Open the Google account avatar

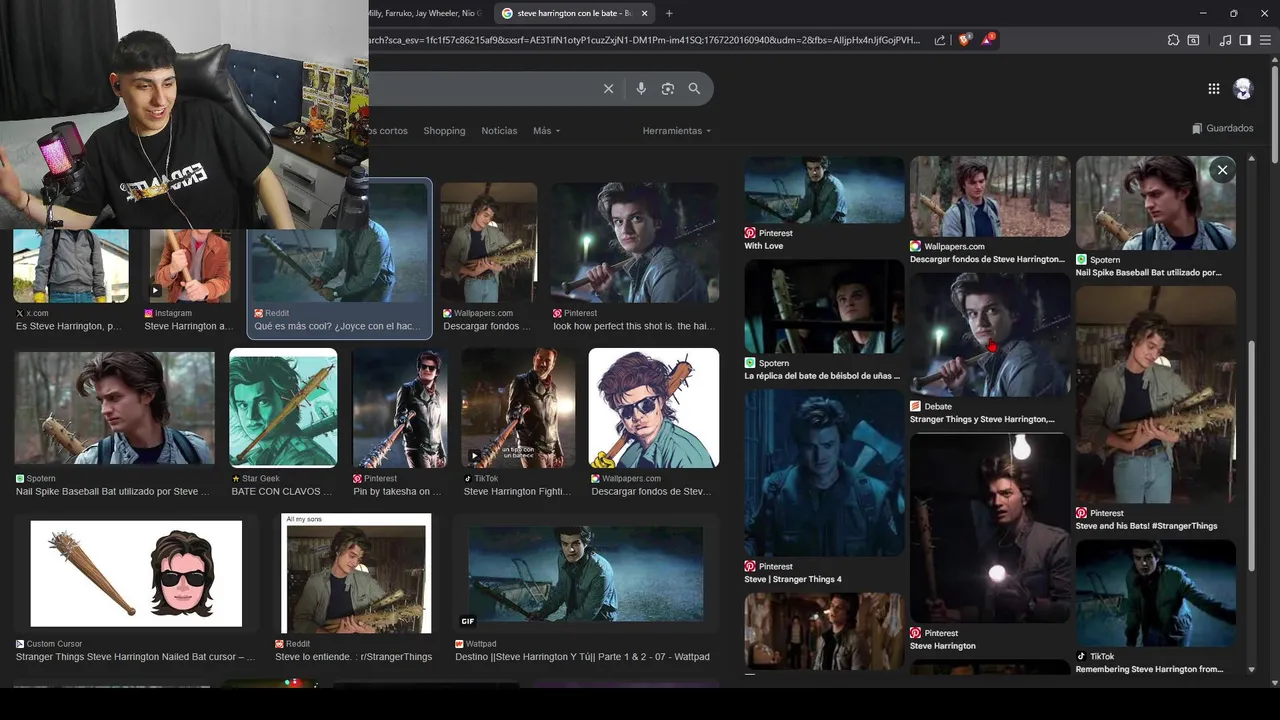(x=1243, y=89)
